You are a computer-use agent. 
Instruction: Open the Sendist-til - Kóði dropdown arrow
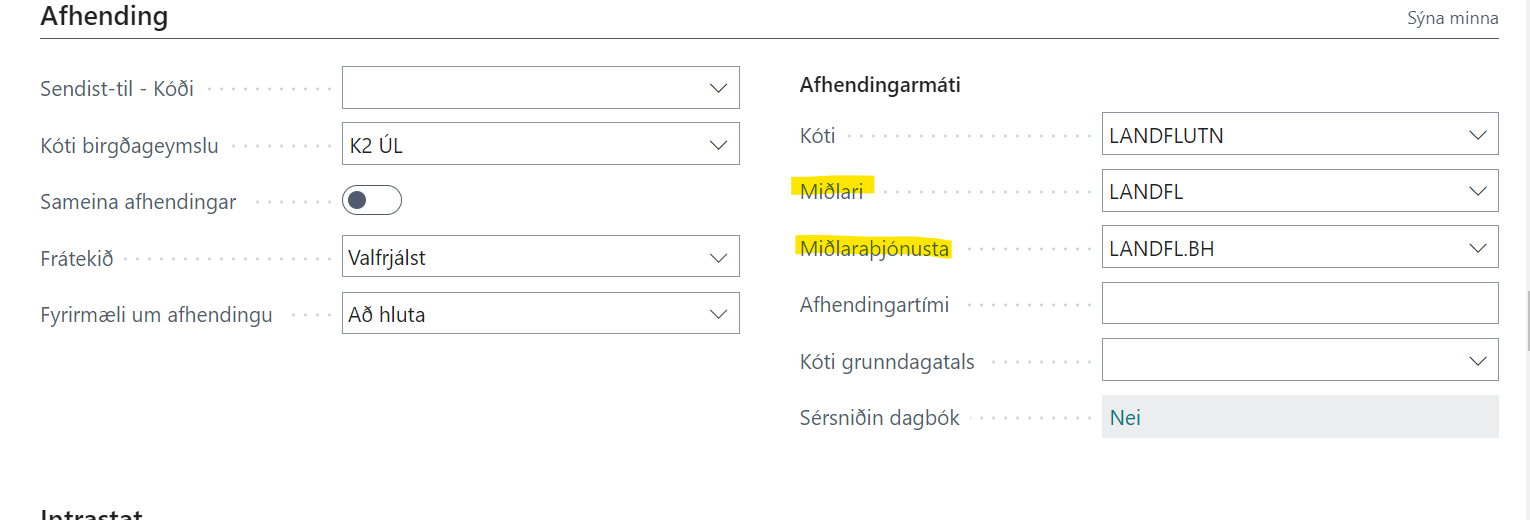718,88
